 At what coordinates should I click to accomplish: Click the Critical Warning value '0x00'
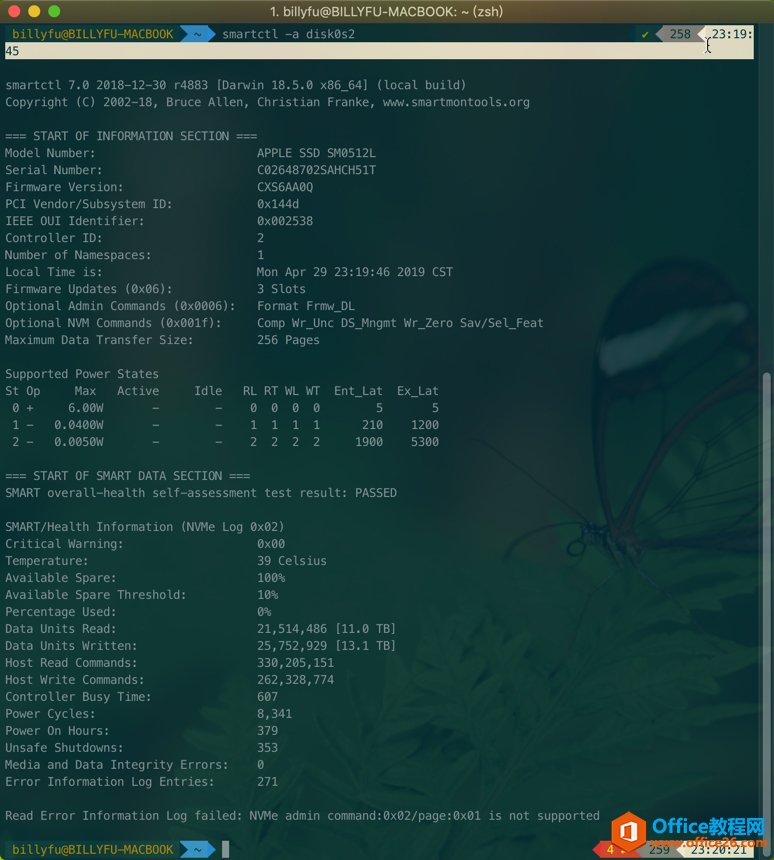pos(271,544)
